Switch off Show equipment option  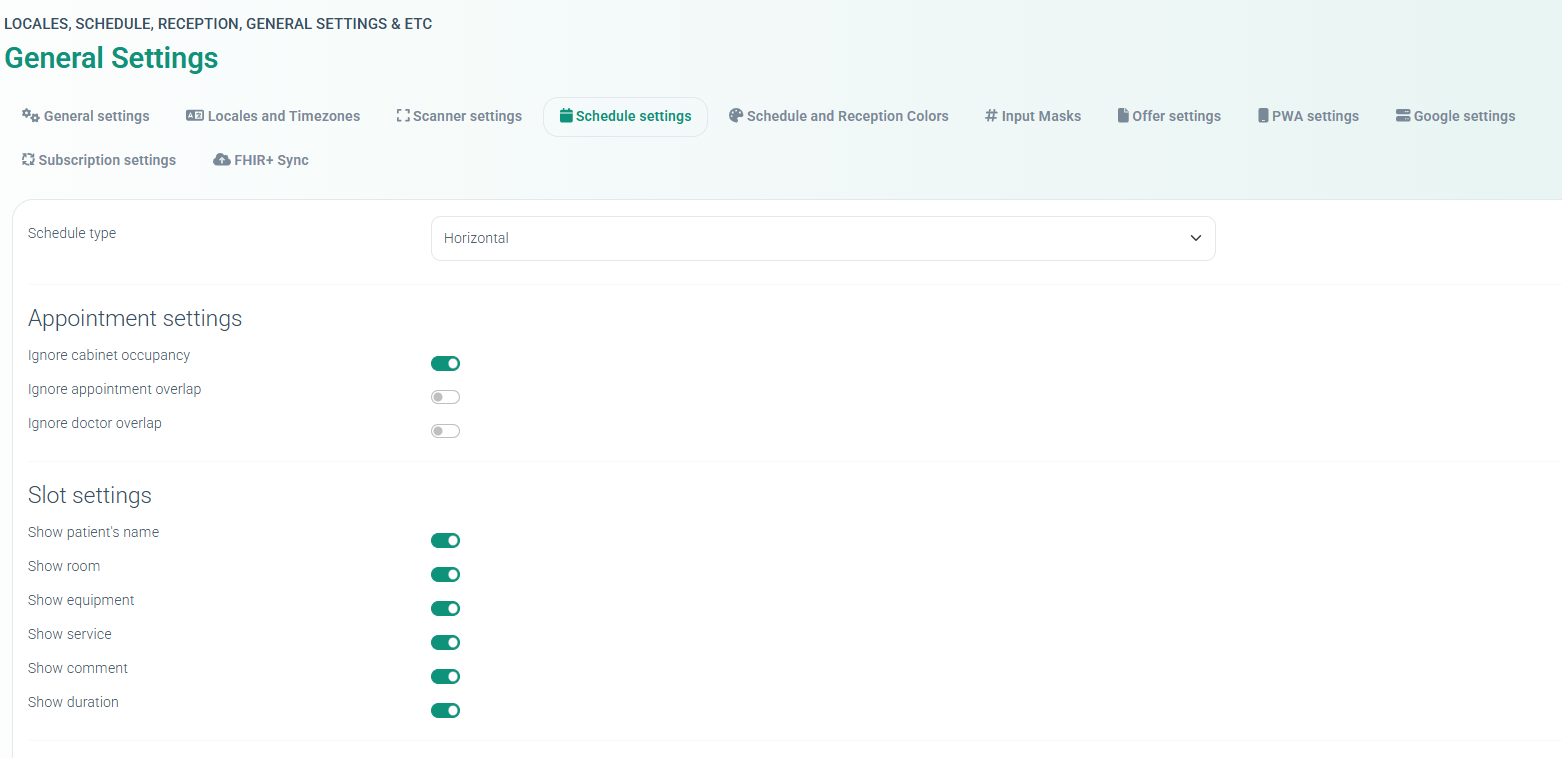(x=445, y=609)
